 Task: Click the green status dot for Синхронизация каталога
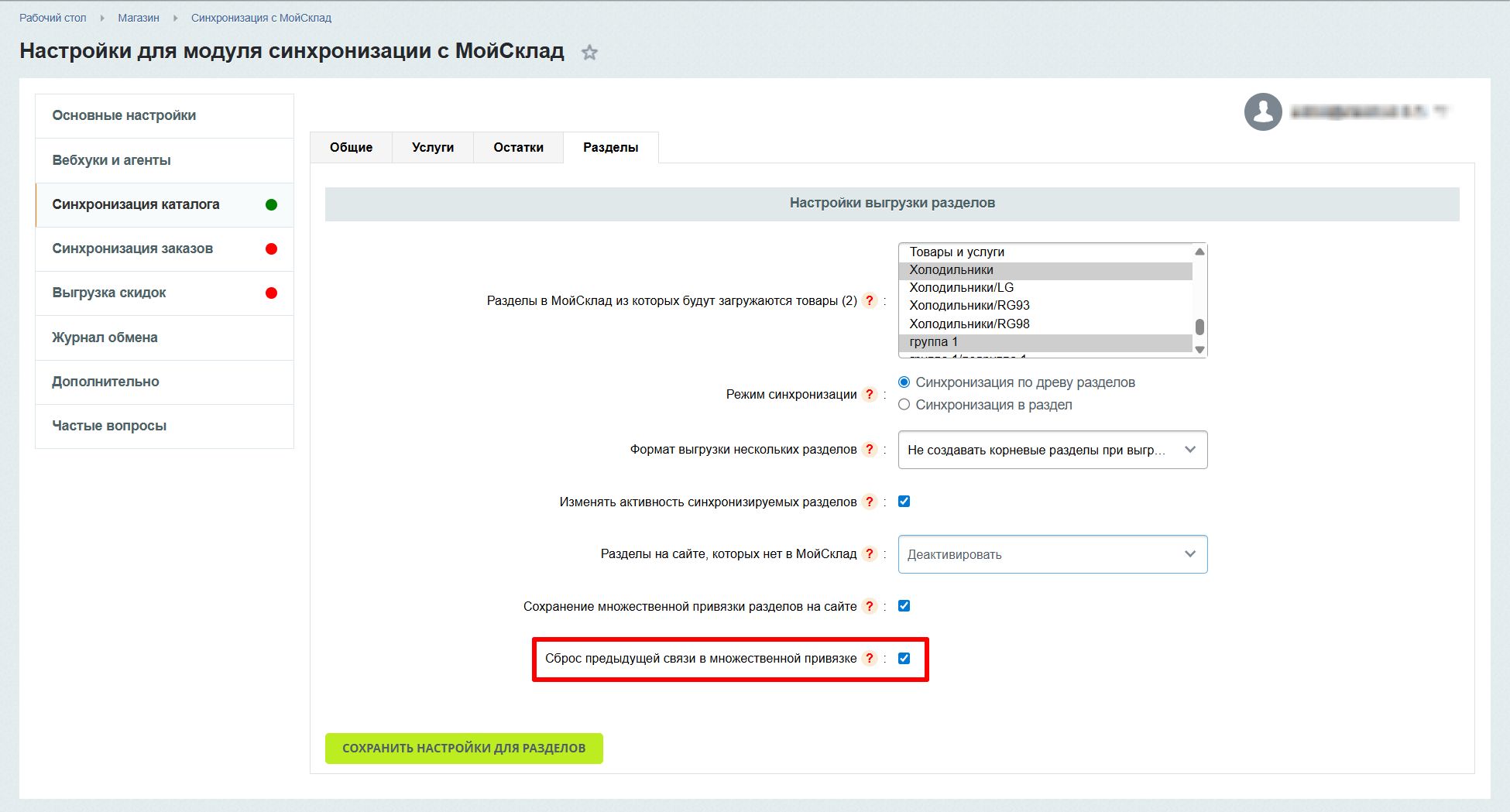click(271, 205)
